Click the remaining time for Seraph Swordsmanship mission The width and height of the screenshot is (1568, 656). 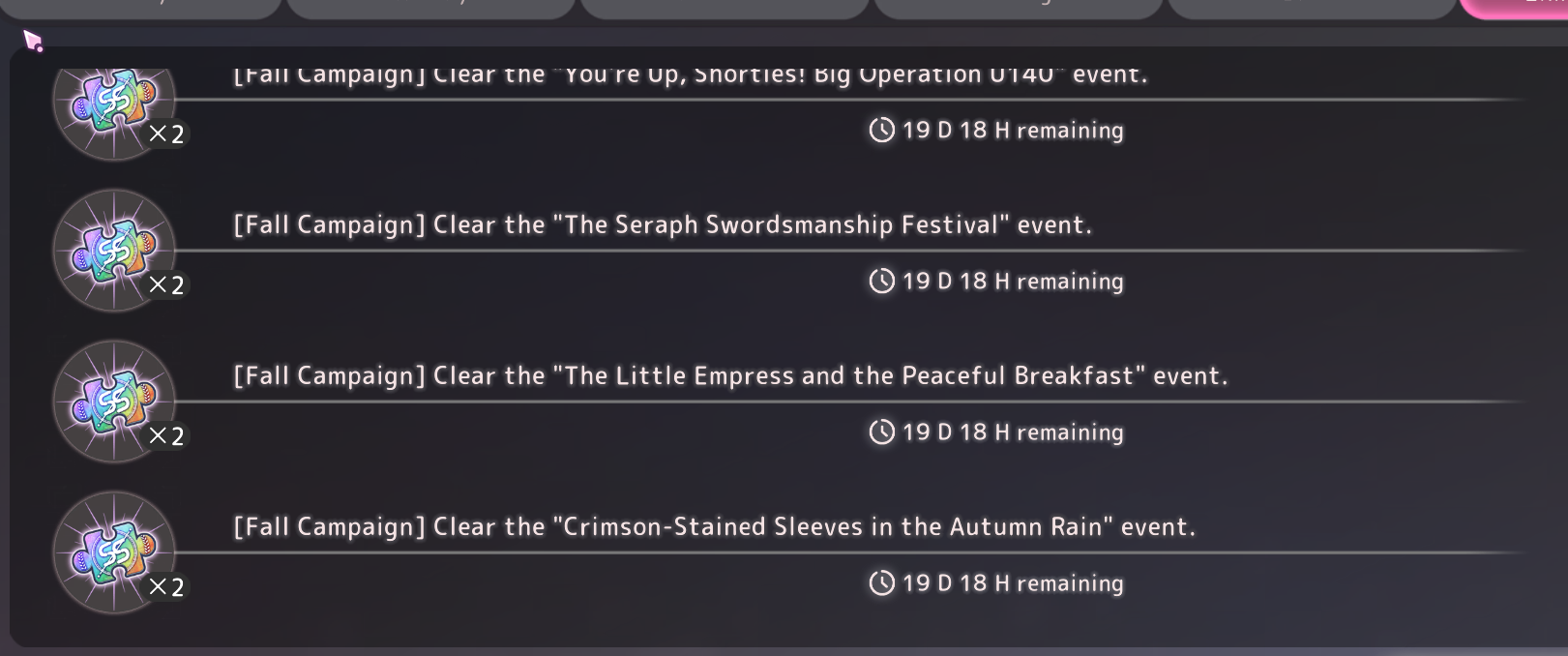tap(1012, 281)
